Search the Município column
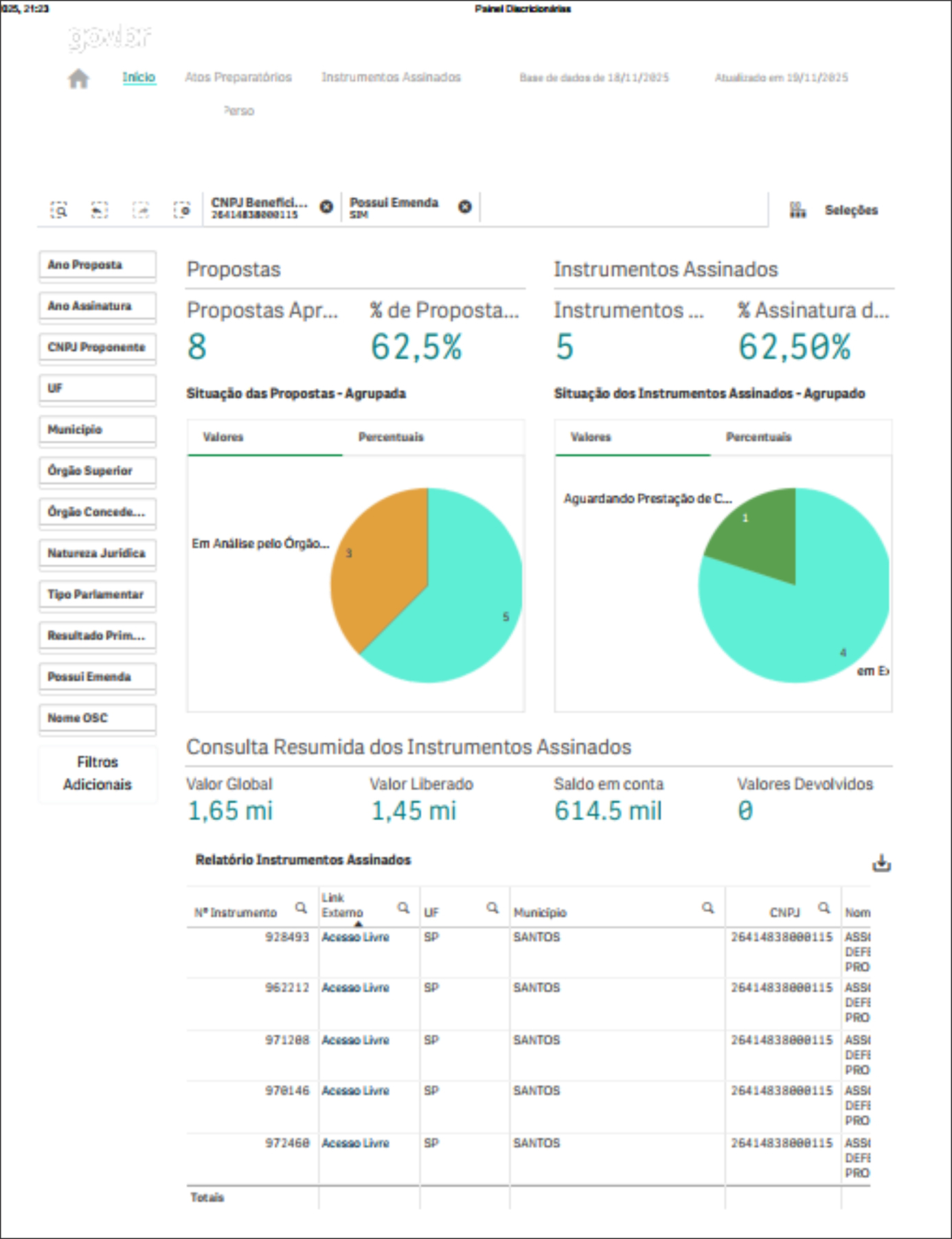 [707, 908]
